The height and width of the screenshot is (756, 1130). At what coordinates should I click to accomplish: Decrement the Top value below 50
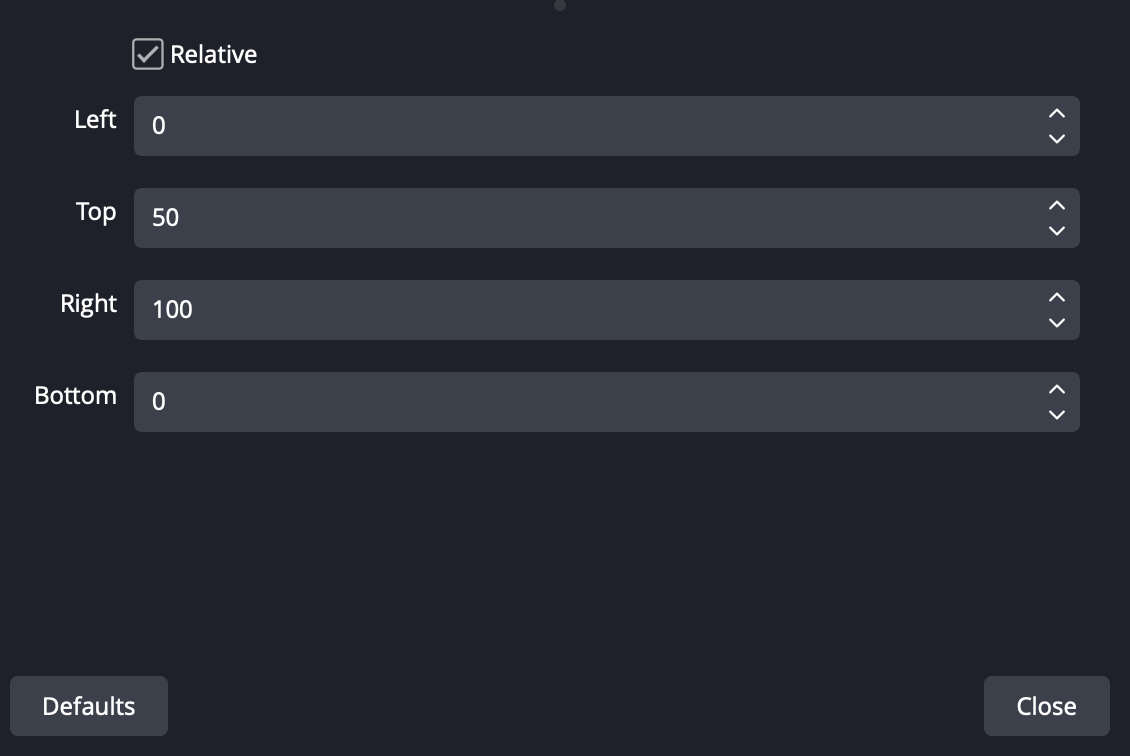[x=1056, y=232]
